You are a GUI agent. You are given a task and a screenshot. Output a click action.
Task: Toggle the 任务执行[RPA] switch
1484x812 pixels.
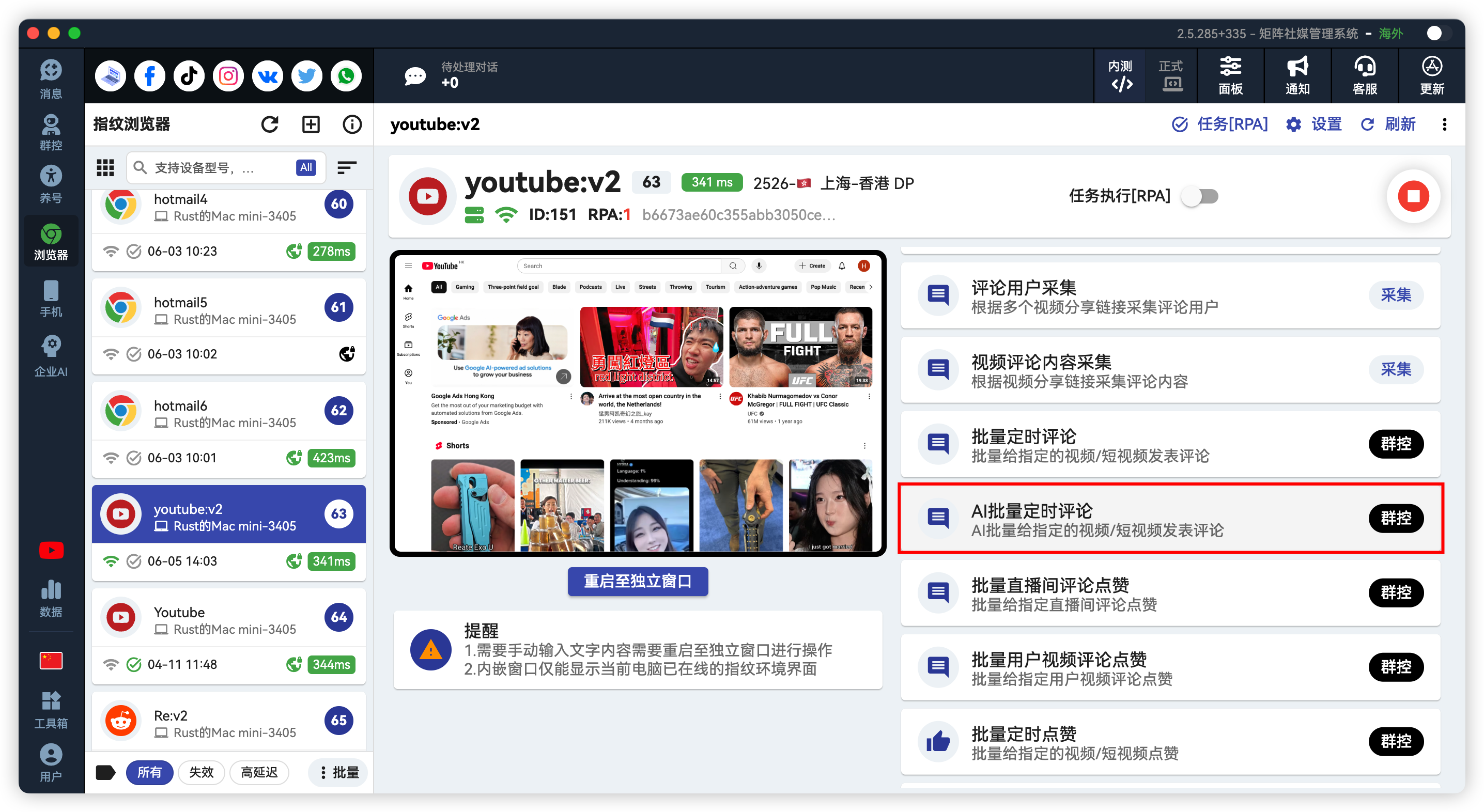(x=1200, y=196)
